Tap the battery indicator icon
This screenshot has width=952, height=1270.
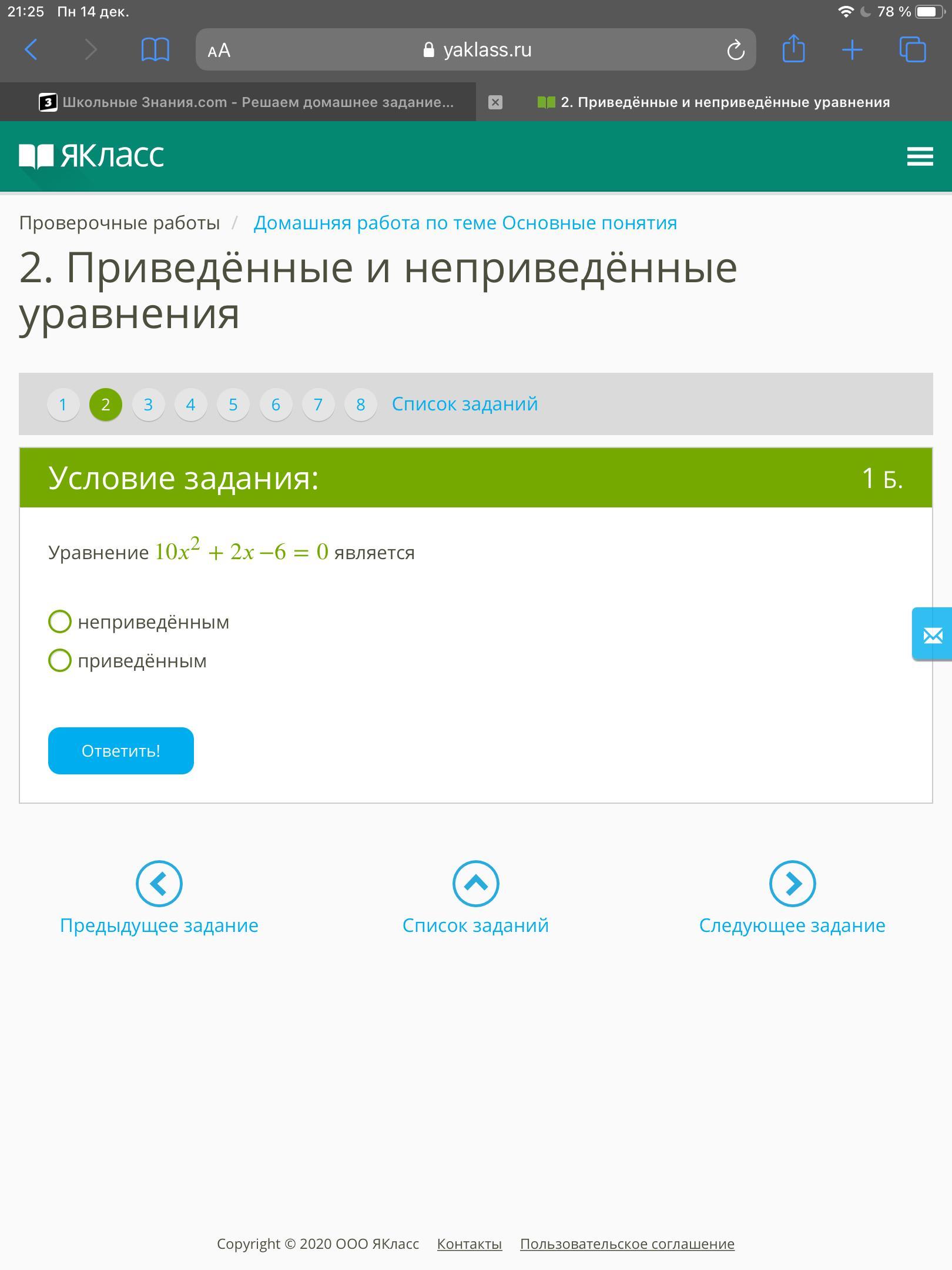pyautogui.click(x=930, y=12)
